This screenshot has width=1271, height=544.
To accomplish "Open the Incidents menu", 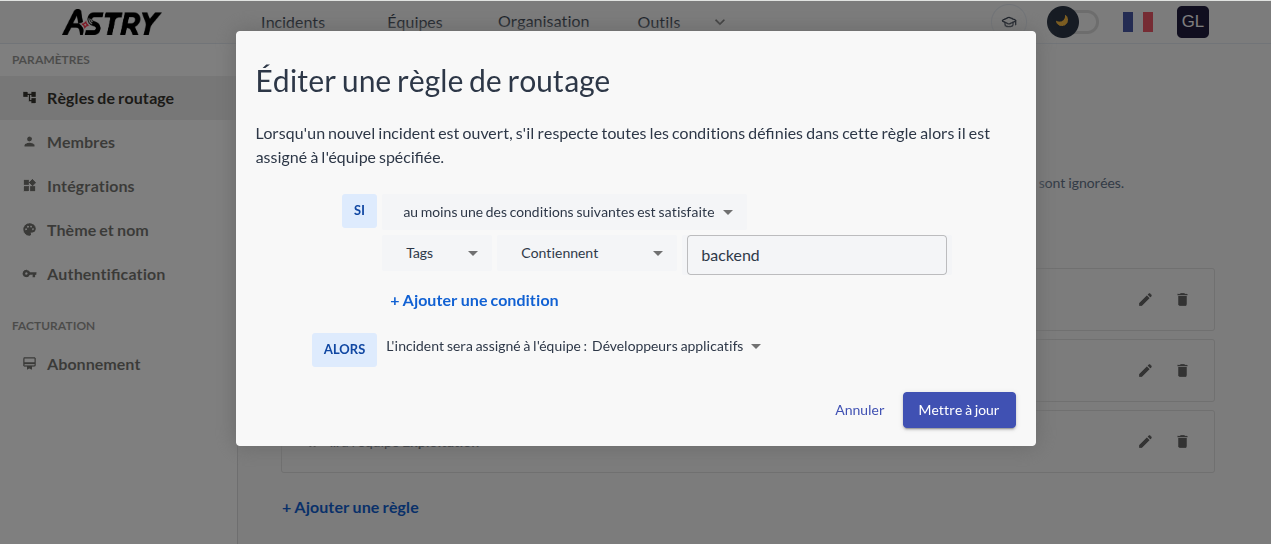I will 292,22.
